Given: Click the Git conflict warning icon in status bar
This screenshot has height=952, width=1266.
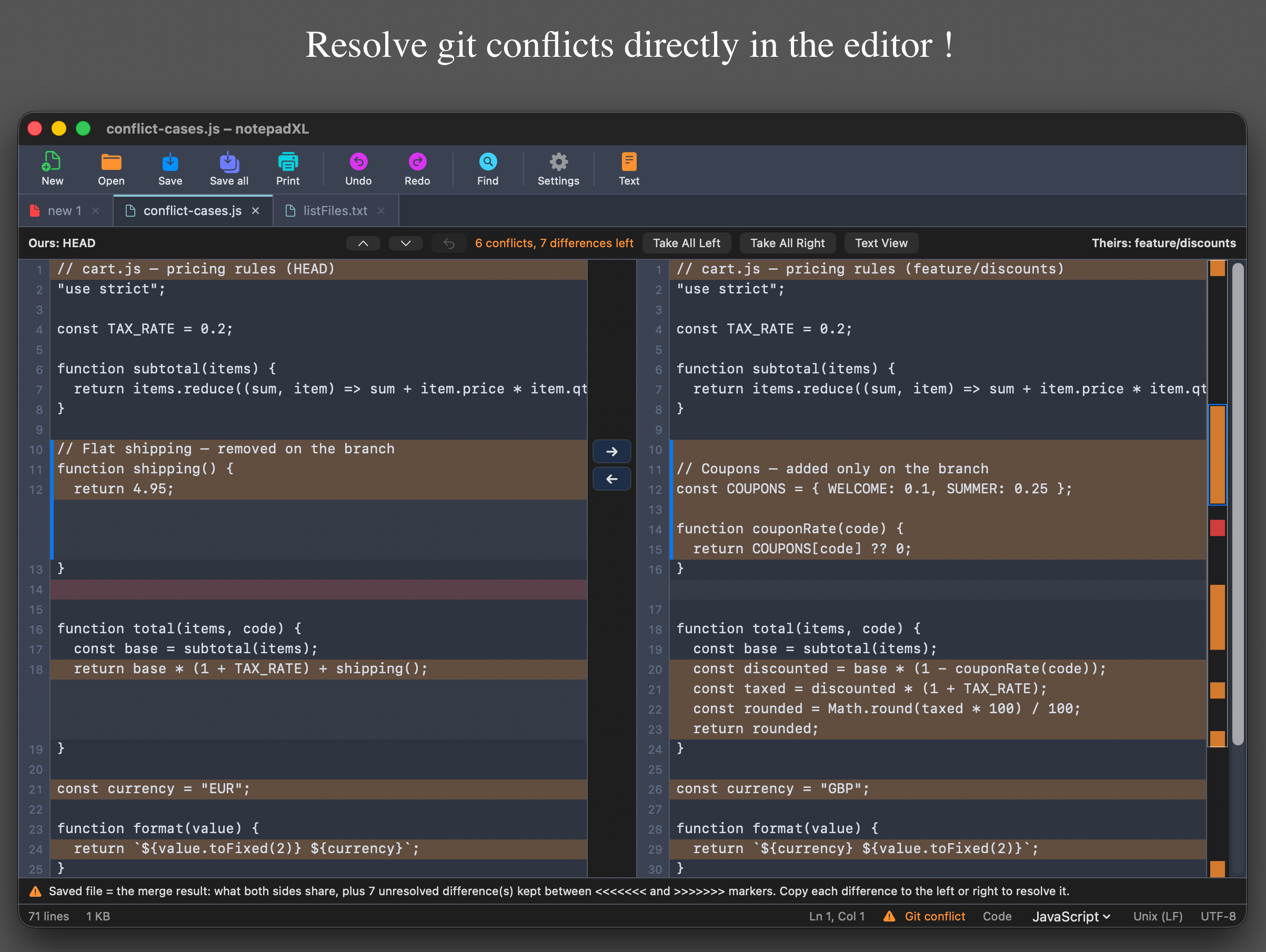Looking at the screenshot, I should click(889, 917).
